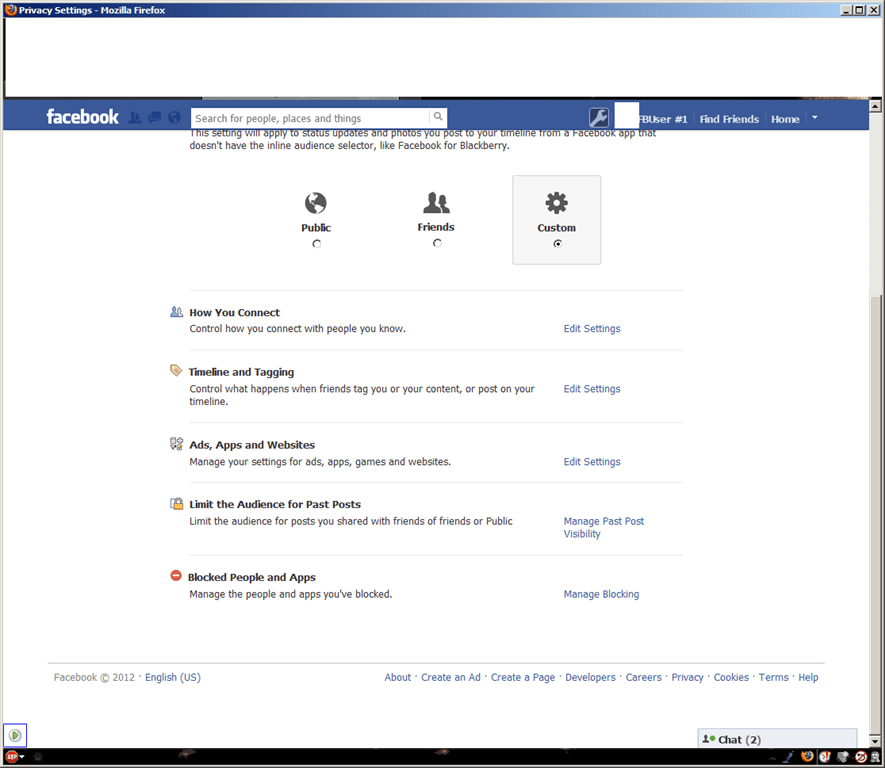Click the Public globe icon

(315, 202)
